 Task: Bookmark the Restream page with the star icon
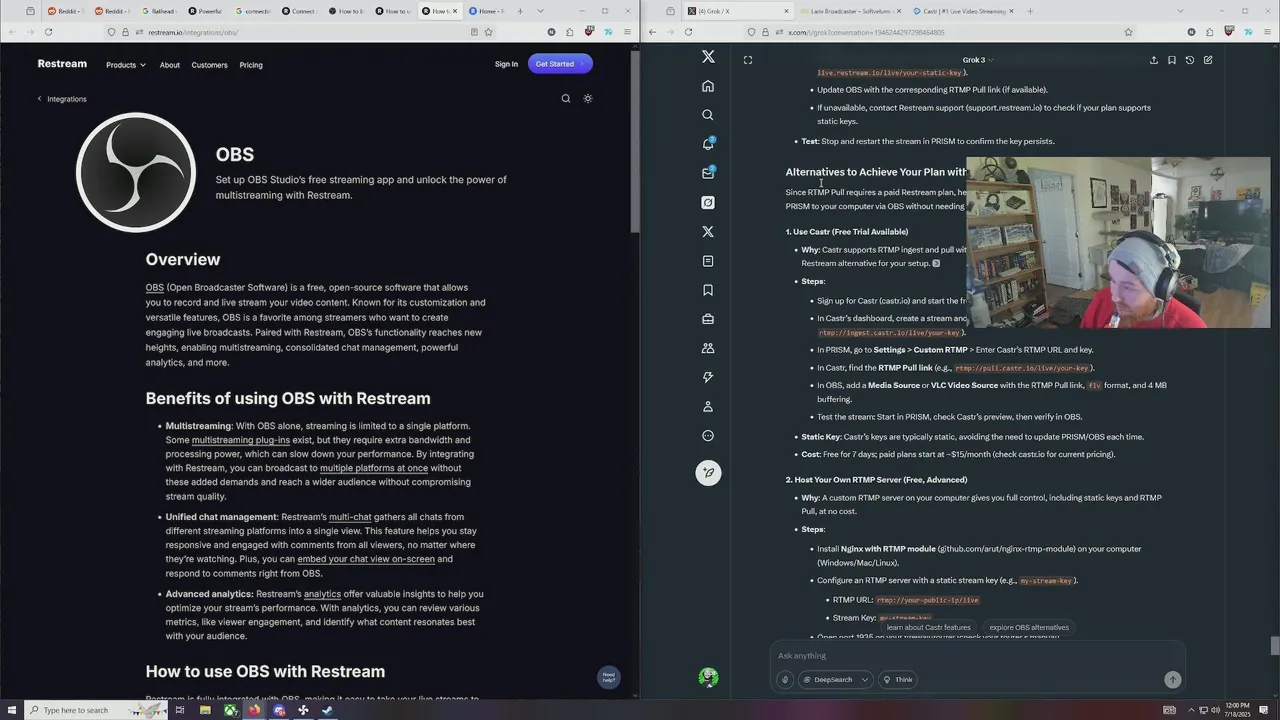coord(488,32)
